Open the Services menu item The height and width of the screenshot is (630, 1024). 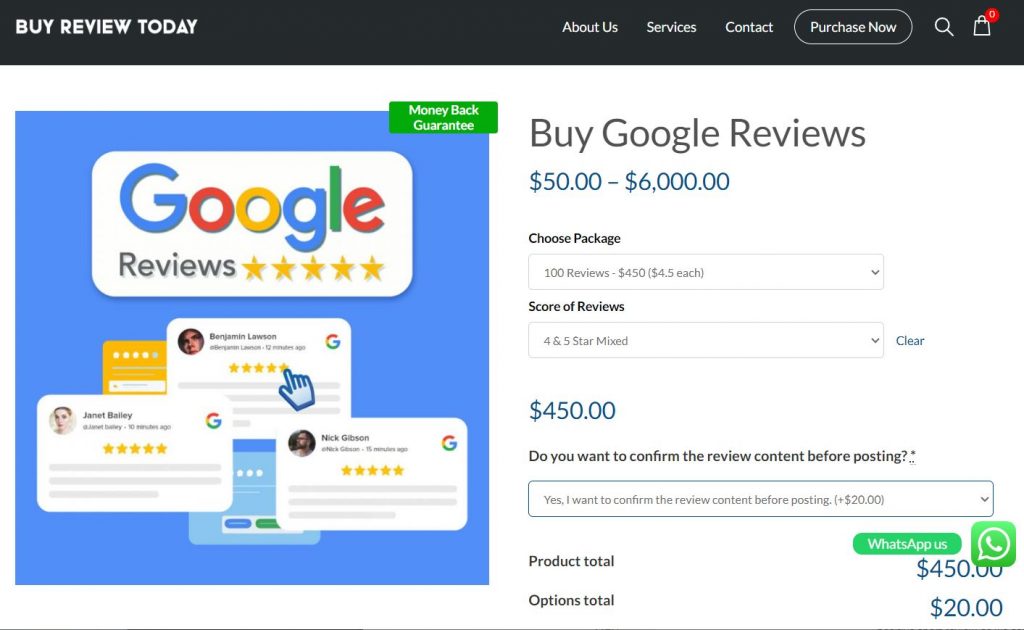point(671,27)
